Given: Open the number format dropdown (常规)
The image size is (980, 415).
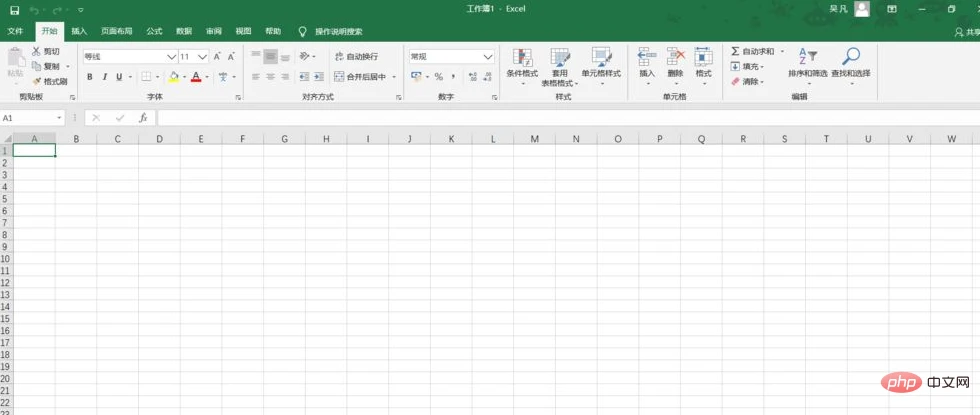Looking at the screenshot, I should click(x=488, y=57).
